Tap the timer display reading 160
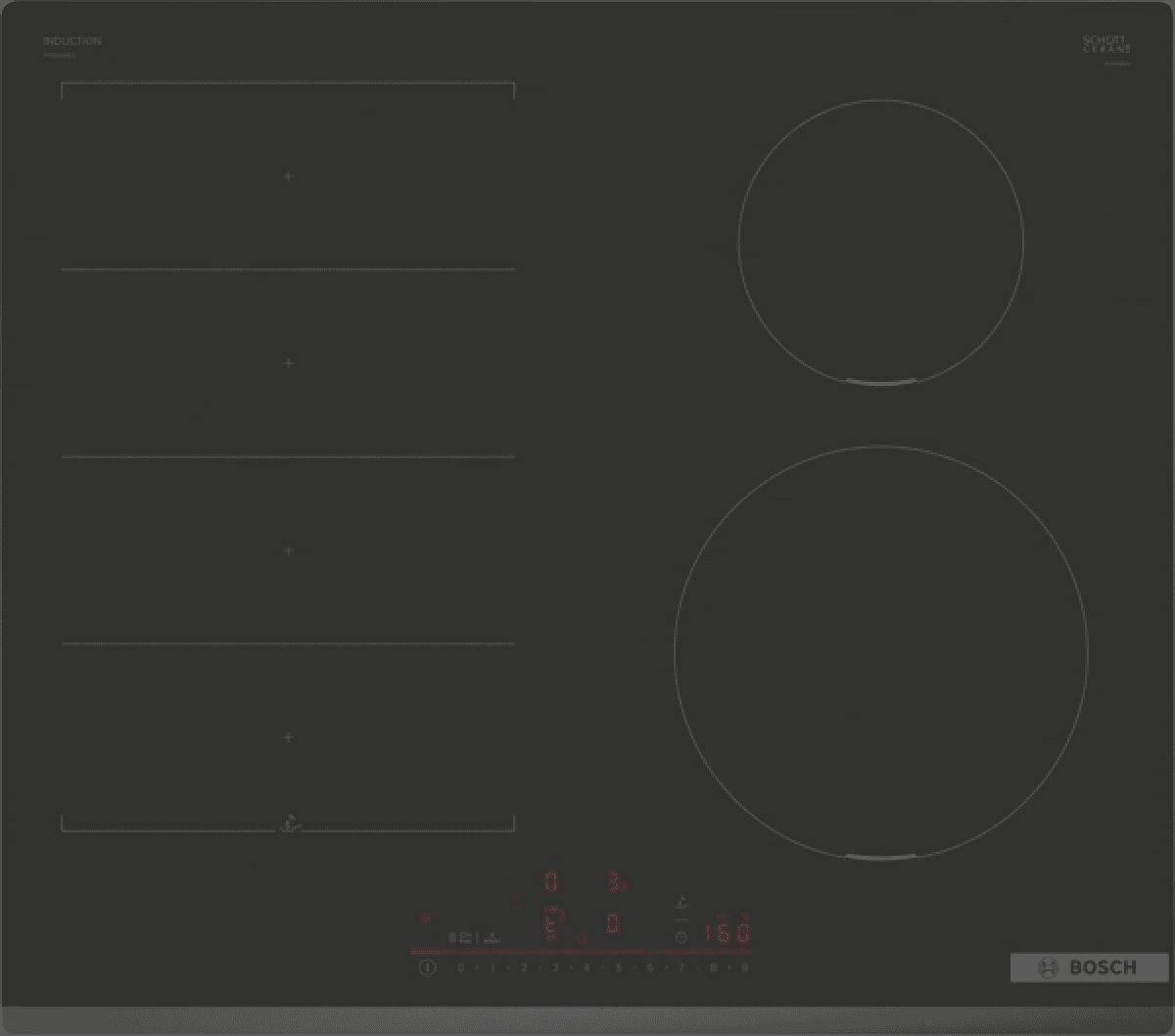The height and width of the screenshot is (1036, 1175). click(x=728, y=931)
